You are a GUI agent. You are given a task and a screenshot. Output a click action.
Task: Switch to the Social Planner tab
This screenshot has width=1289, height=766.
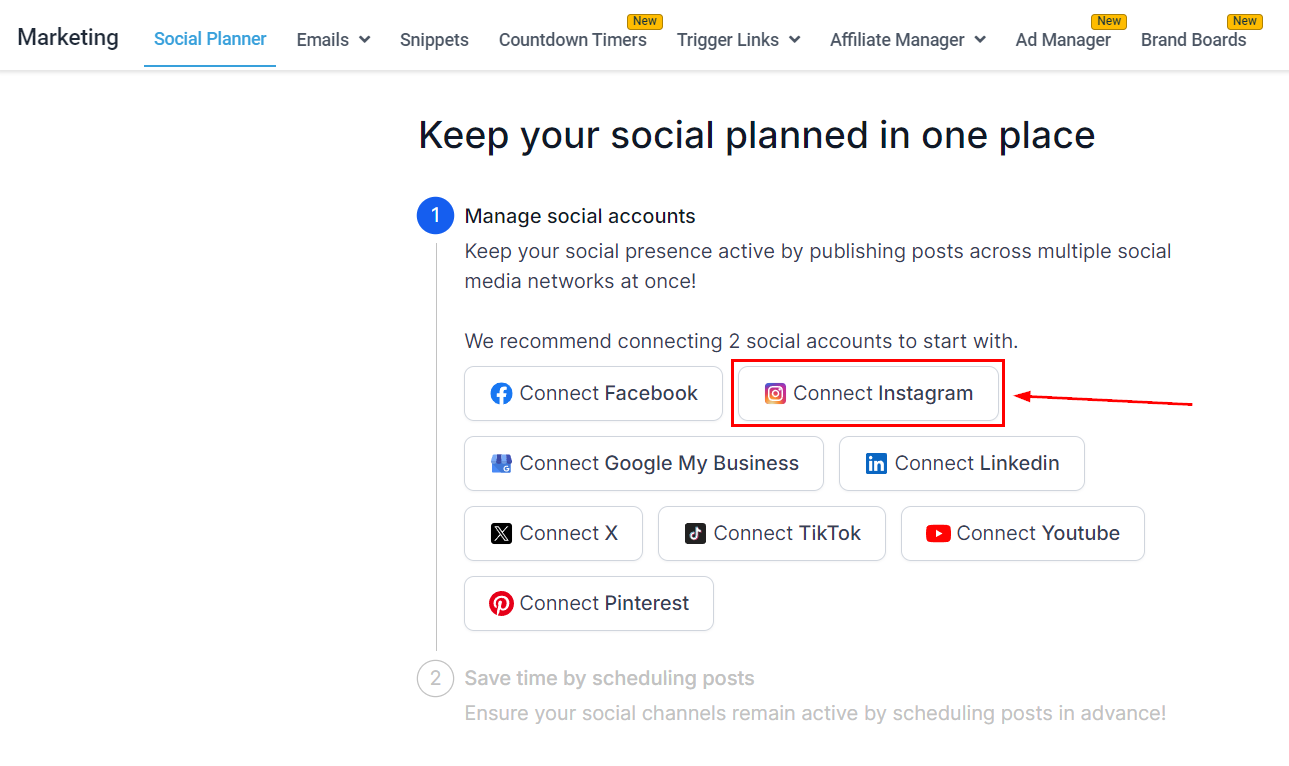[x=210, y=40]
